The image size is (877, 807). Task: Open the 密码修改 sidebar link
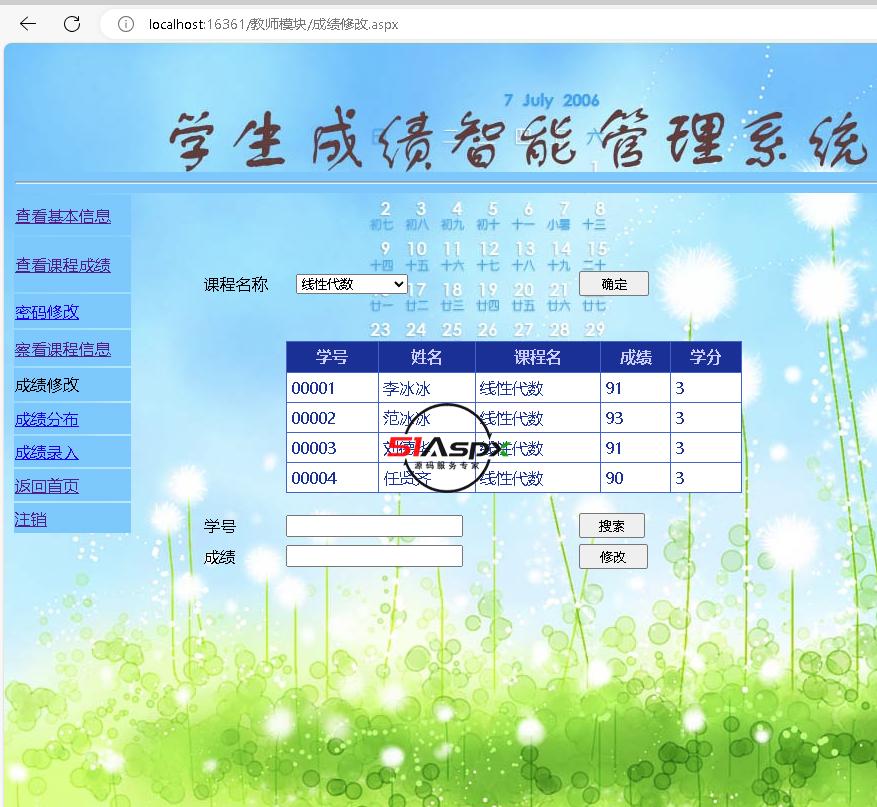click(x=47, y=312)
